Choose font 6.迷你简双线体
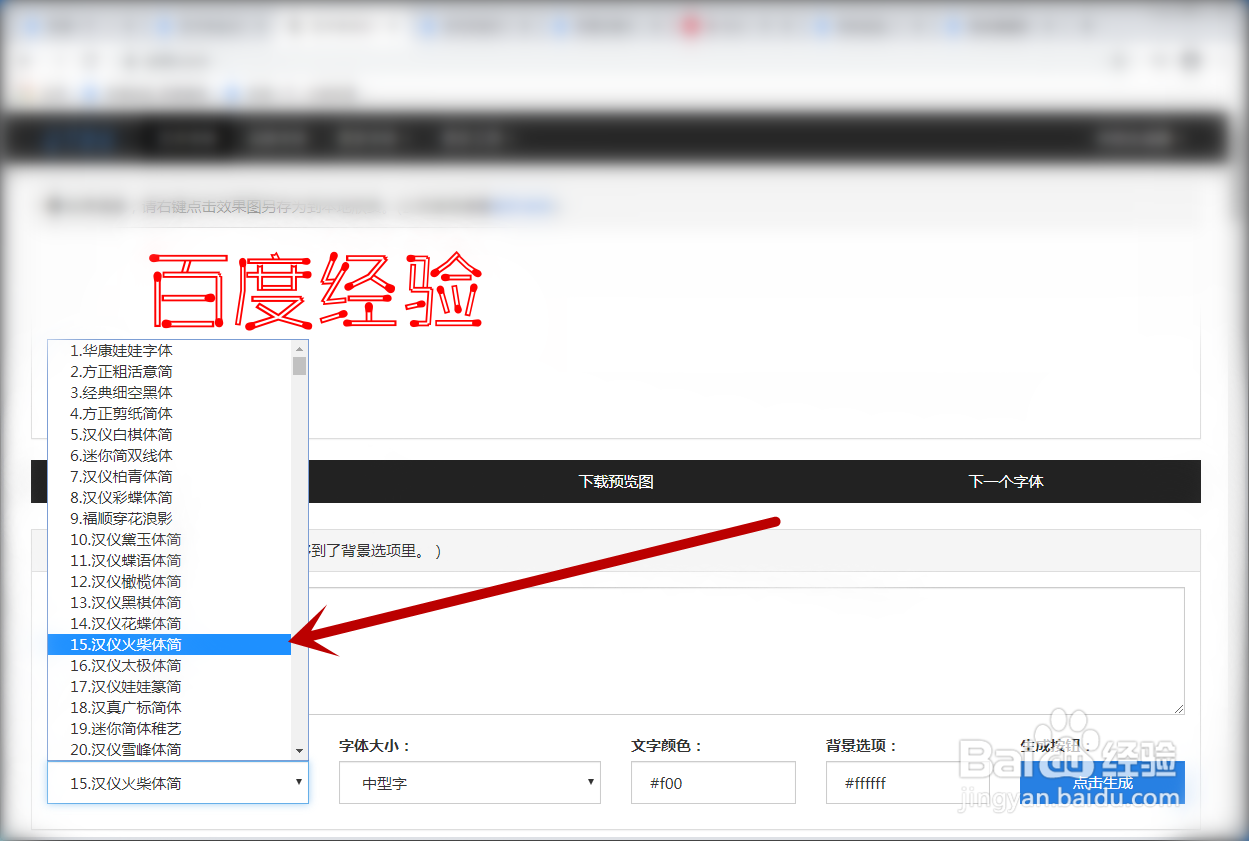This screenshot has width=1249, height=841. [x=169, y=456]
